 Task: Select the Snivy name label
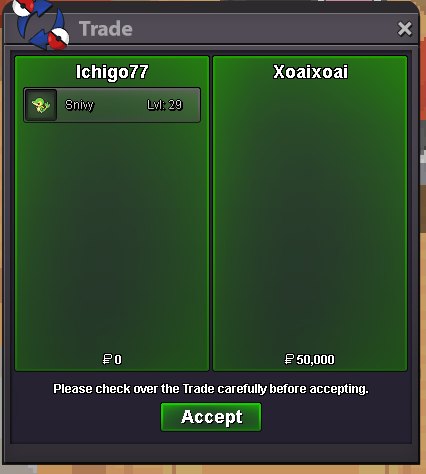[x=79, y=105]
